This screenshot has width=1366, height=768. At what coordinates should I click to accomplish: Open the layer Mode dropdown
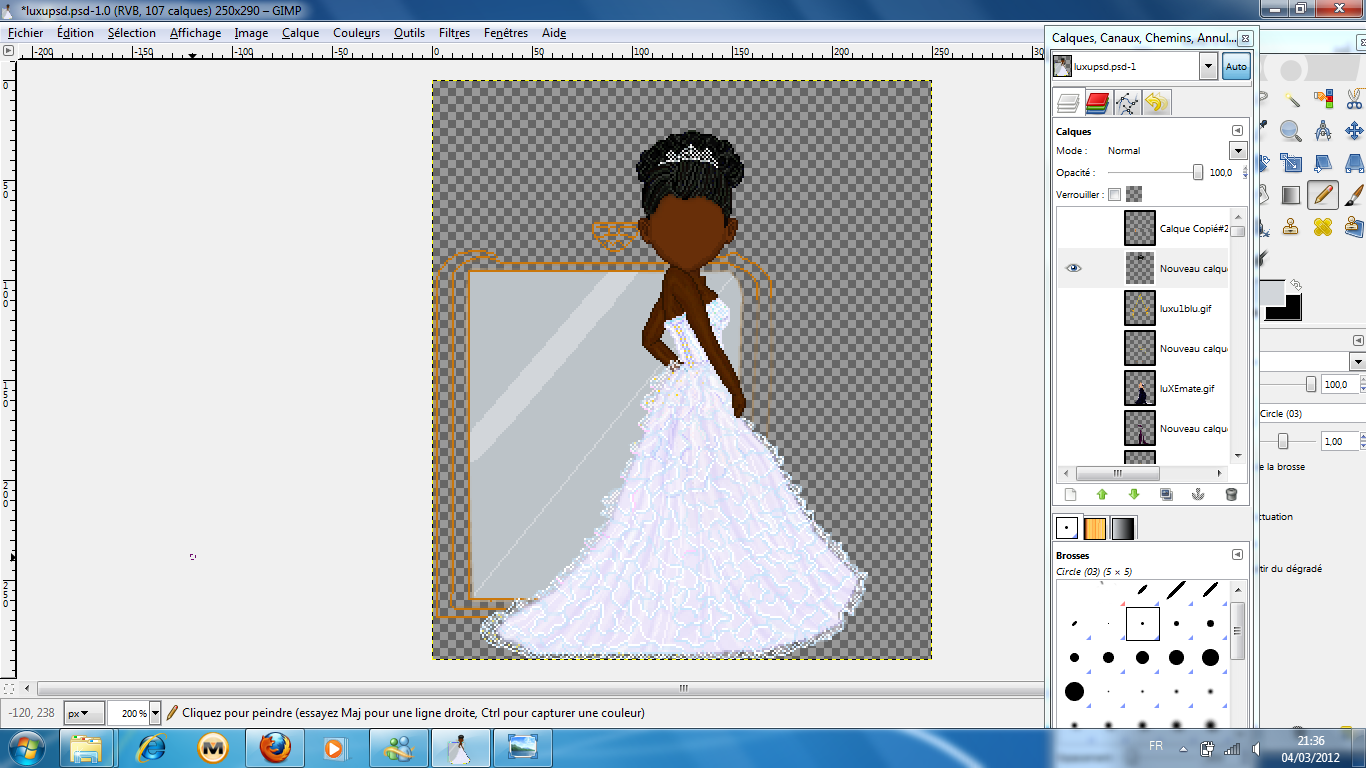(x=1238, y=151)
